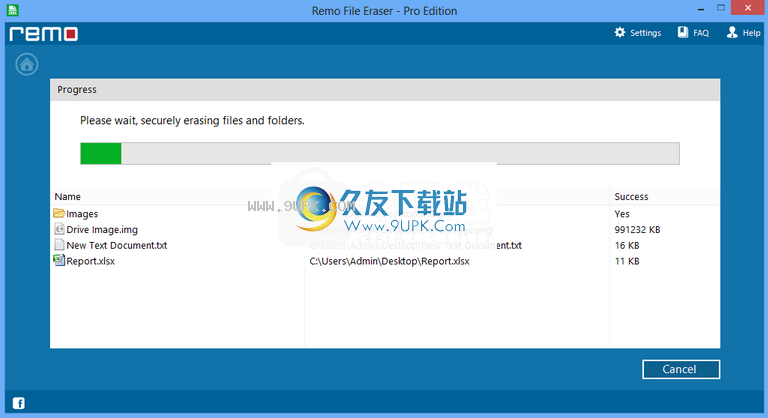Click the FAQ label
Screen dimensions: 768x418
pos(701,33)
